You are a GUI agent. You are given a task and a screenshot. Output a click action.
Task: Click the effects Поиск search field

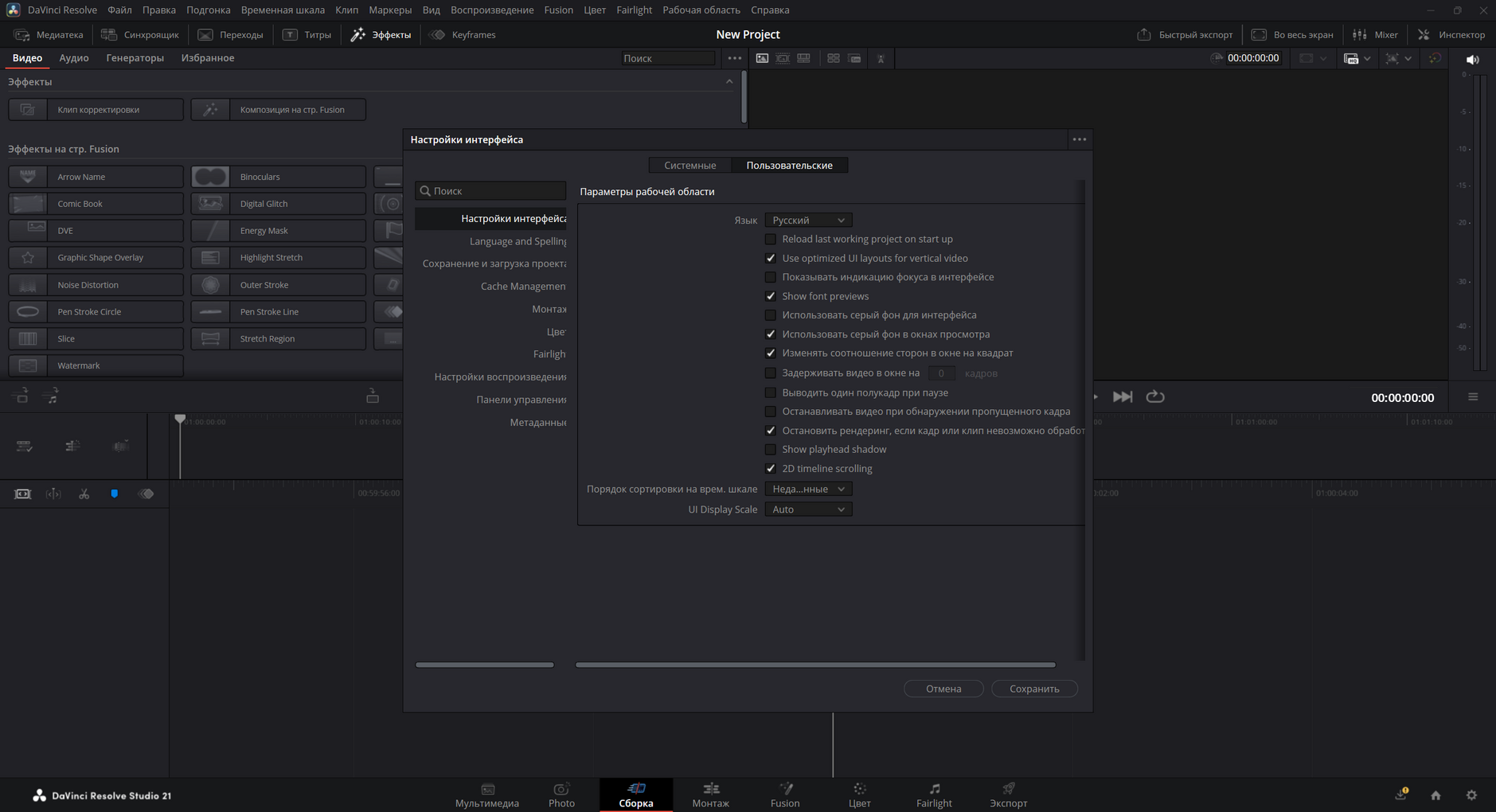tap(668, 58)
